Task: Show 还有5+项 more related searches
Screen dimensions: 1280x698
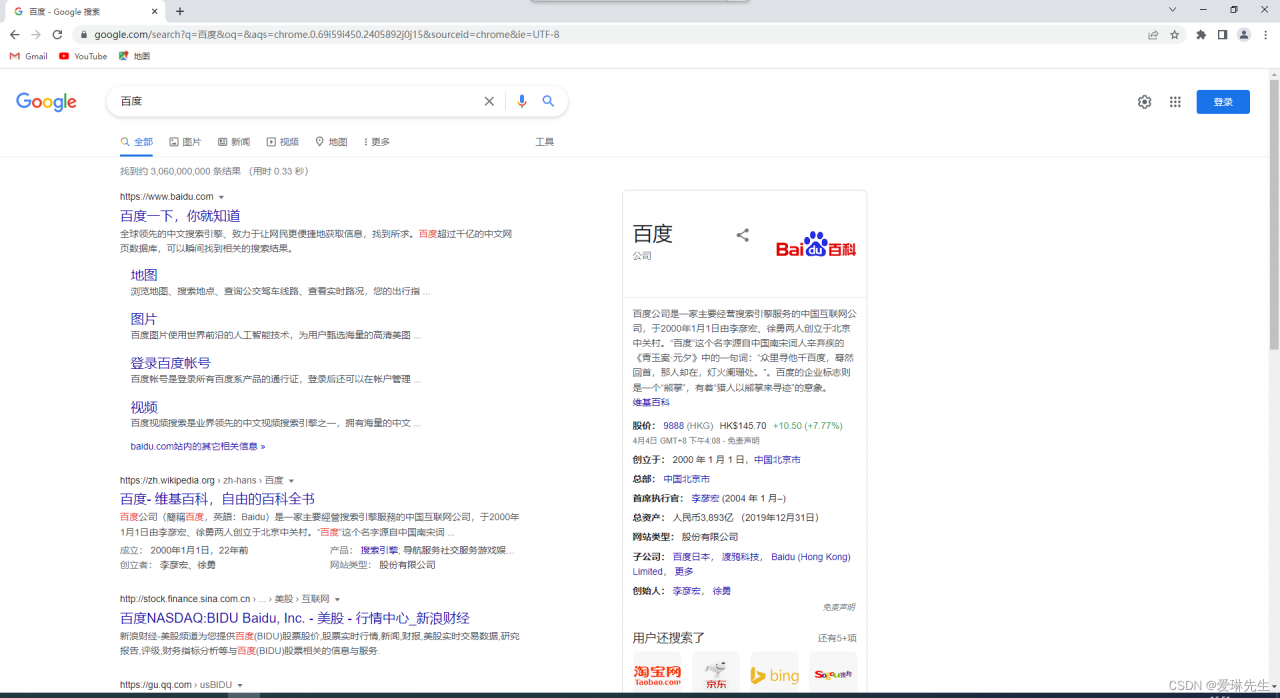Action: (837, 638)
